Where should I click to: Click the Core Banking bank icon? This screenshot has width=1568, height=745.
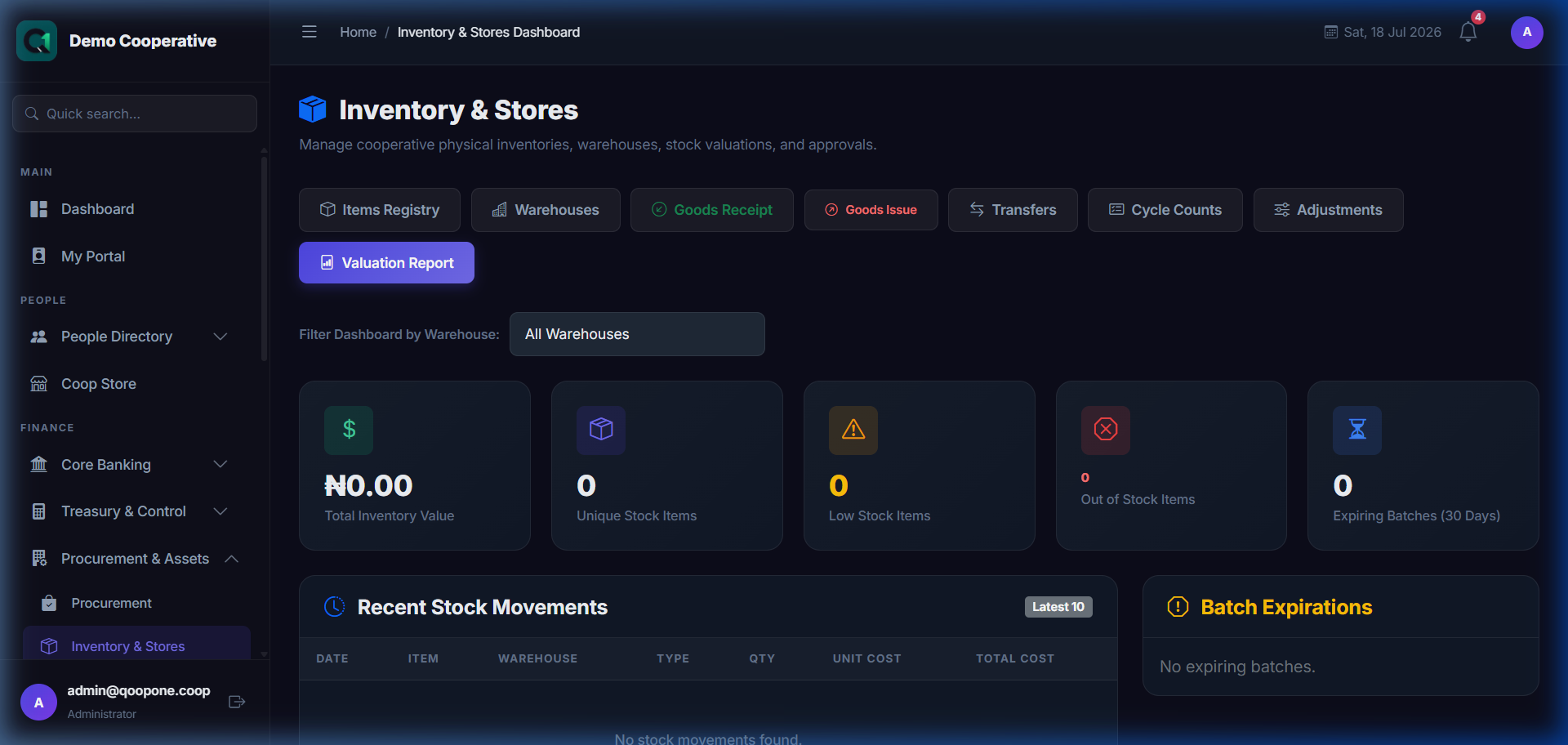point(38,464)
